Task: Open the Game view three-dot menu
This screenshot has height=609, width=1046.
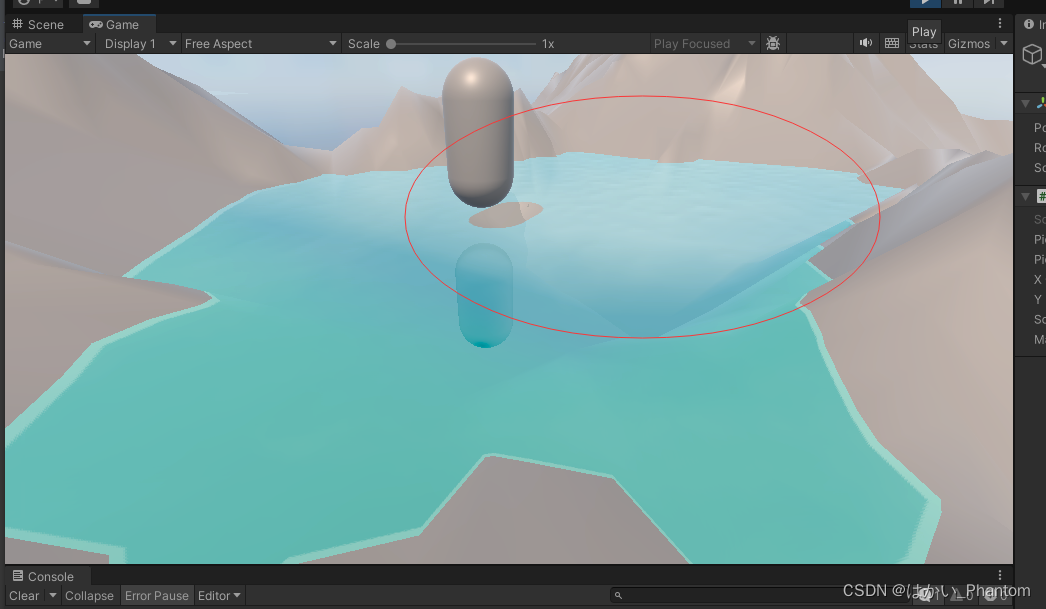Action: click(1000, 24)
